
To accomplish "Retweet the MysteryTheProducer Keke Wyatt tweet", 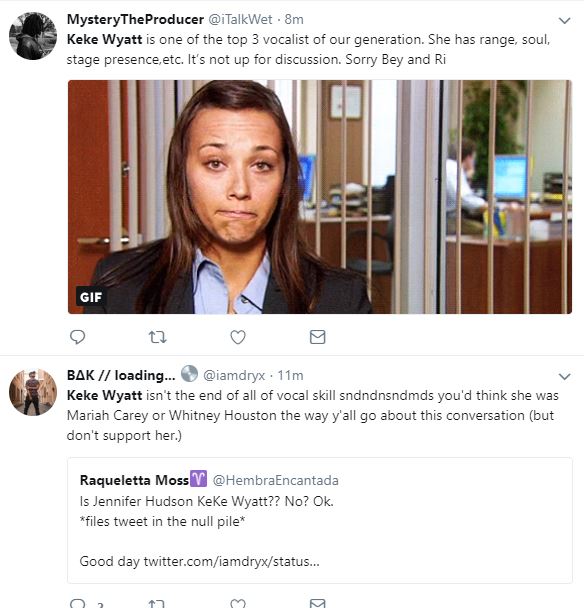I will point(158,337).
